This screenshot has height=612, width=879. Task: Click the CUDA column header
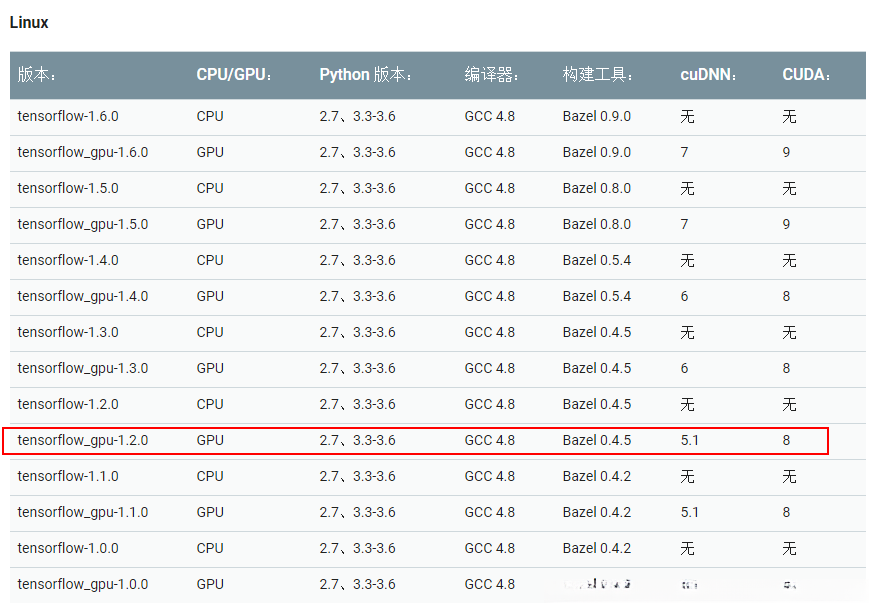pos(807,75)
